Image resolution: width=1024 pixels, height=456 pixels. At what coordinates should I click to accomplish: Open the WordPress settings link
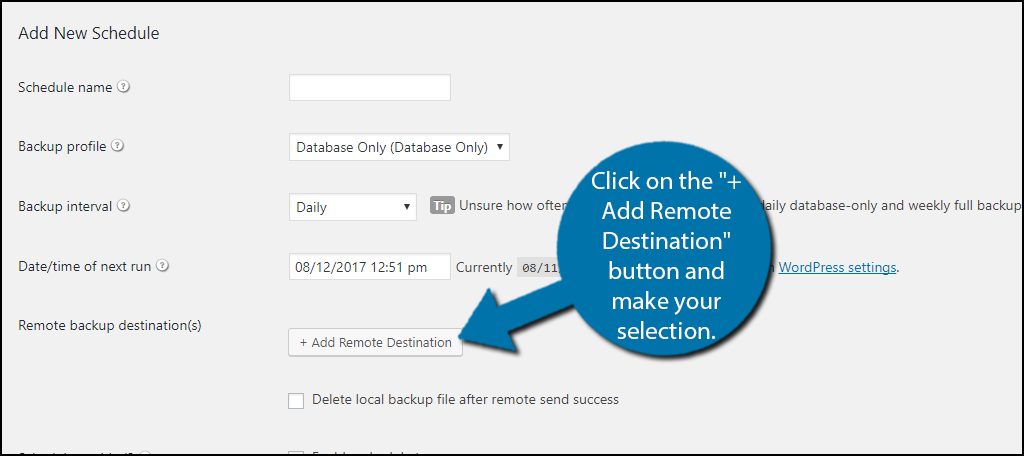coord(838,267)
